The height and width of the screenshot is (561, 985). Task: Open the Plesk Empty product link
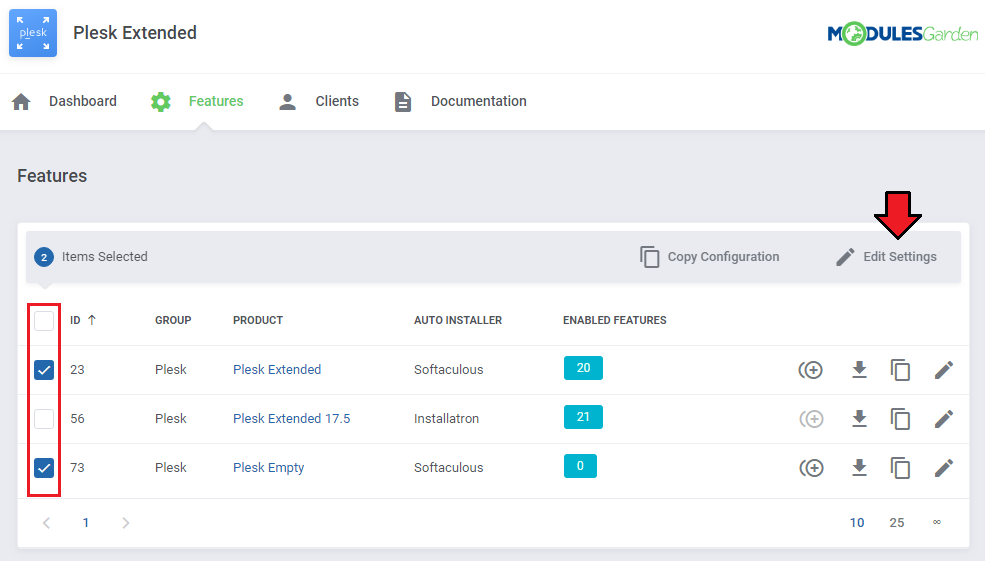click(x=268, y=468)
